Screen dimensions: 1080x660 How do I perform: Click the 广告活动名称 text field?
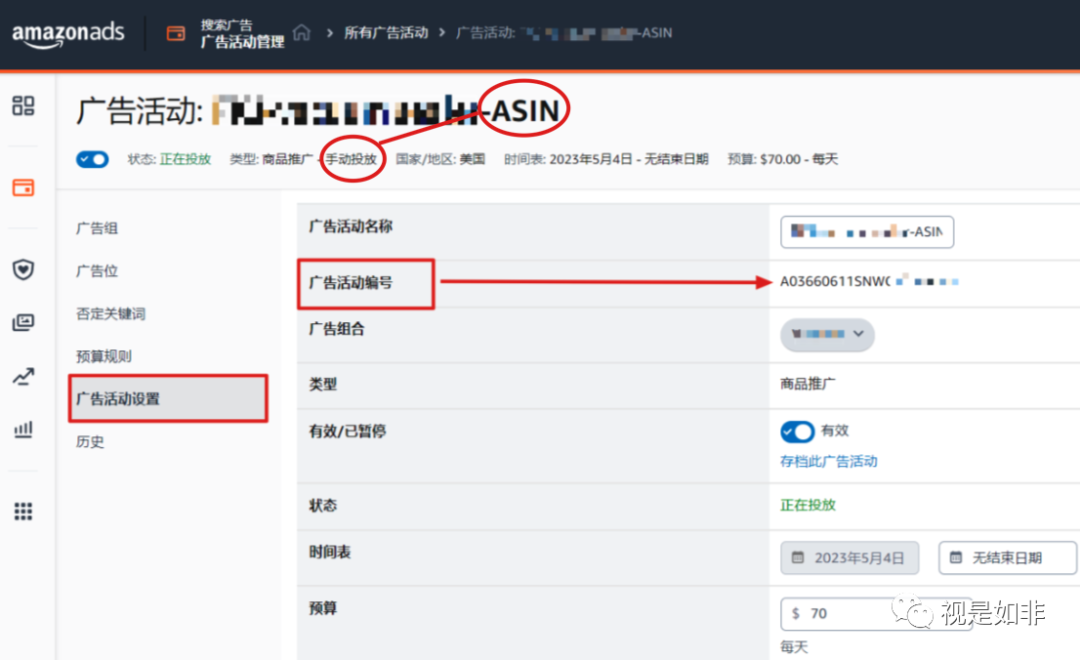click(x=866, y=231)
